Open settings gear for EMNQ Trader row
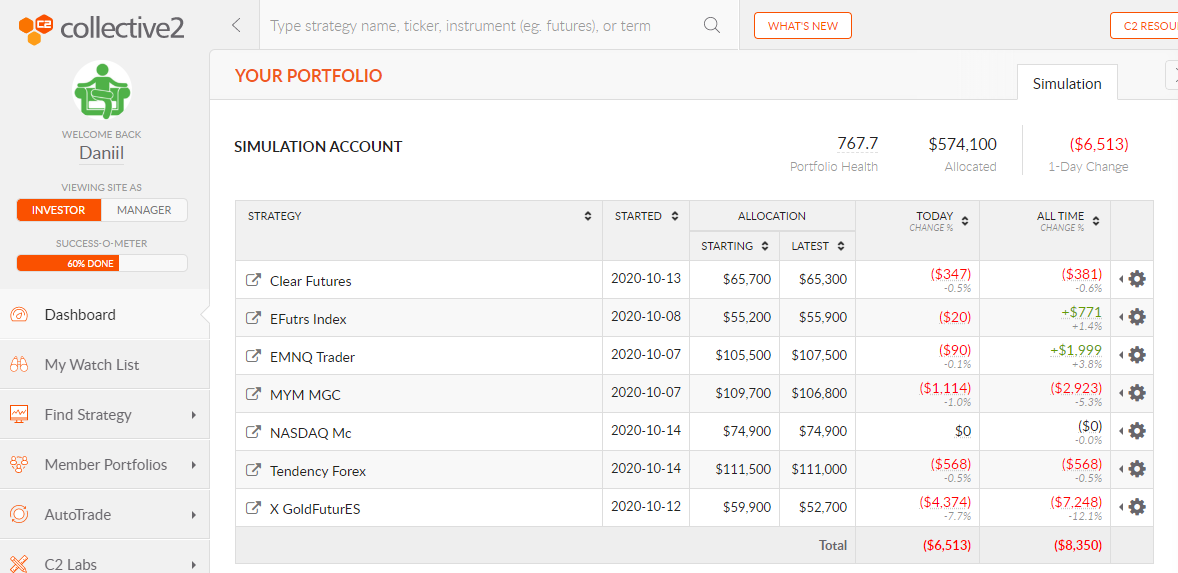The image size is (1178, 573). pyautogui.click(x=1137, y=354)
